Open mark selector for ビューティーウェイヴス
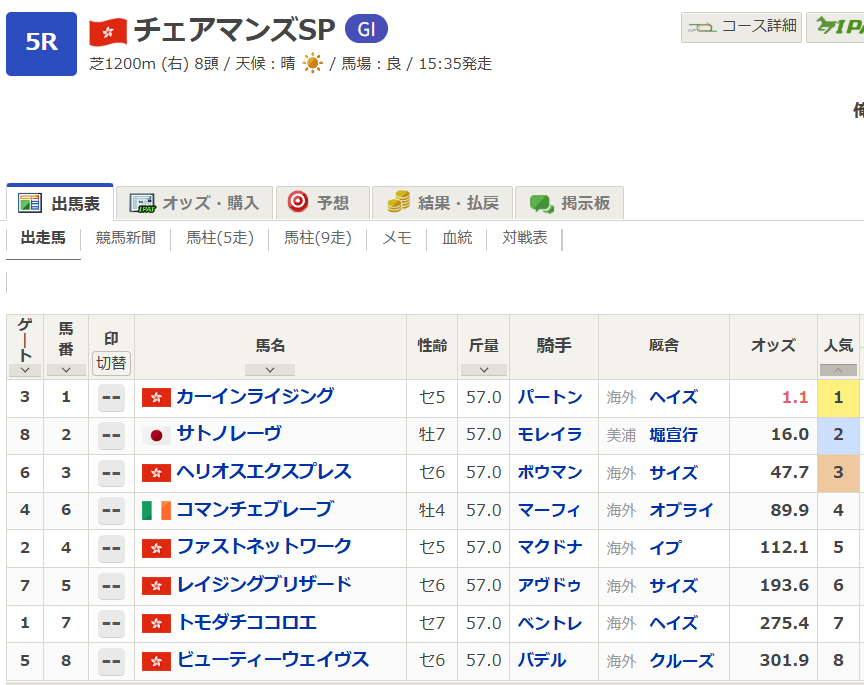The height and width of the screenshot is (685, 864). click(111, 661)
